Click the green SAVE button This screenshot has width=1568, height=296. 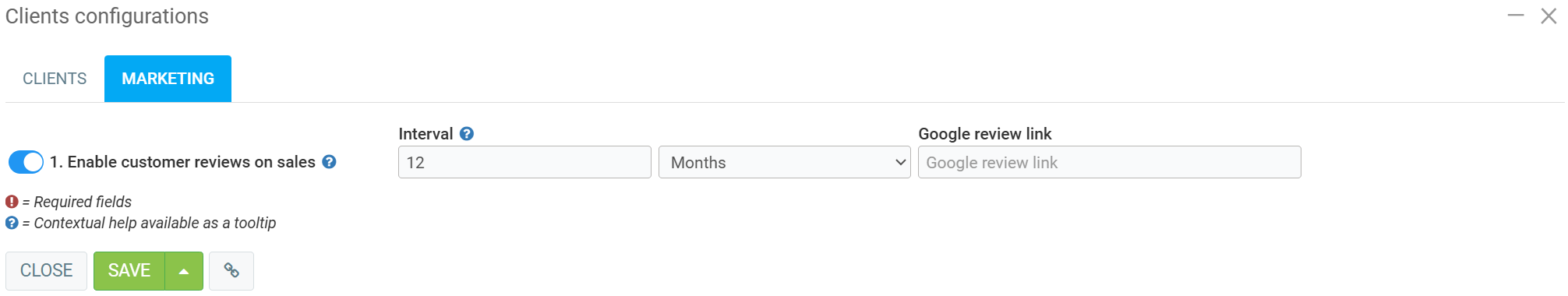click(x=129, y=271)
